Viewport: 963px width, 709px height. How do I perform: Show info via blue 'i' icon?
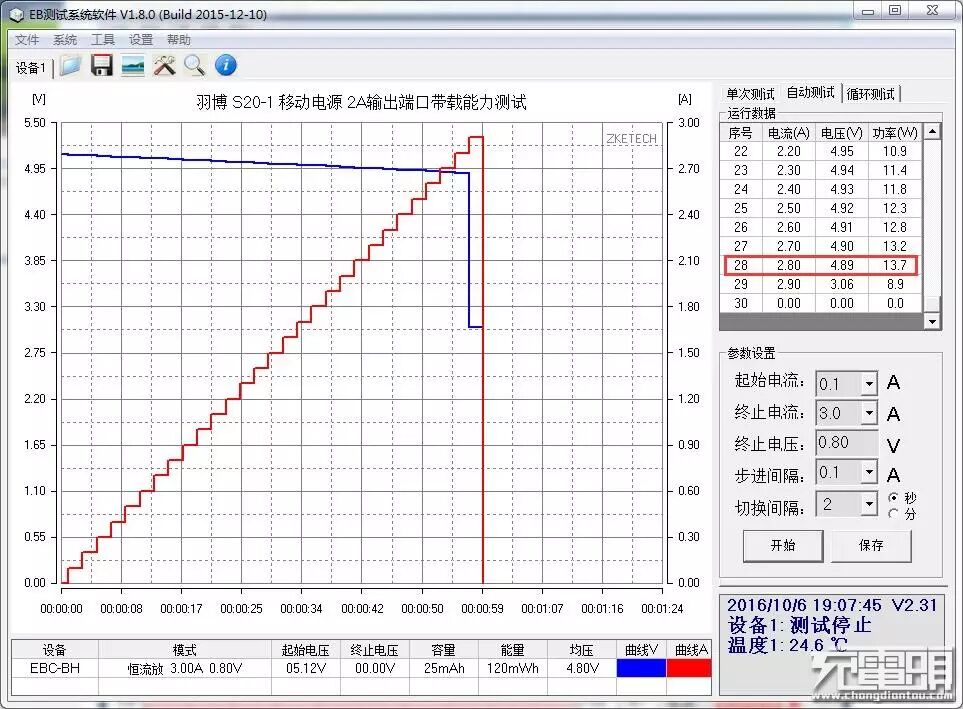click(x=226, y=65)
